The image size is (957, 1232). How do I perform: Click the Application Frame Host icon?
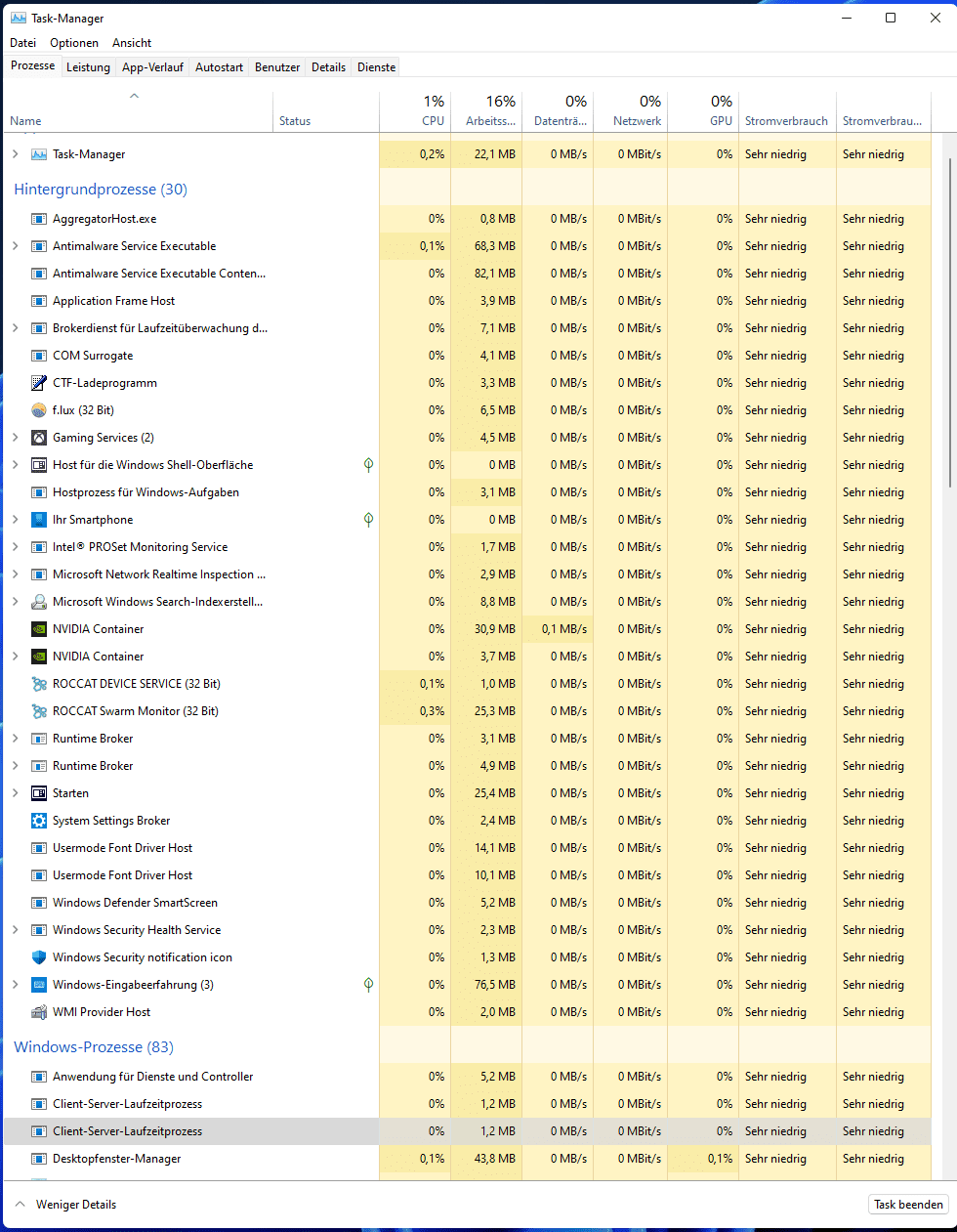[39, 301]
